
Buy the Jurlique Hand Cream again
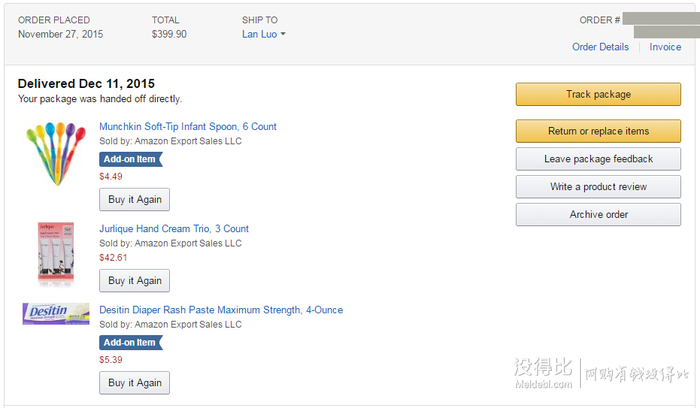(134, 280)
